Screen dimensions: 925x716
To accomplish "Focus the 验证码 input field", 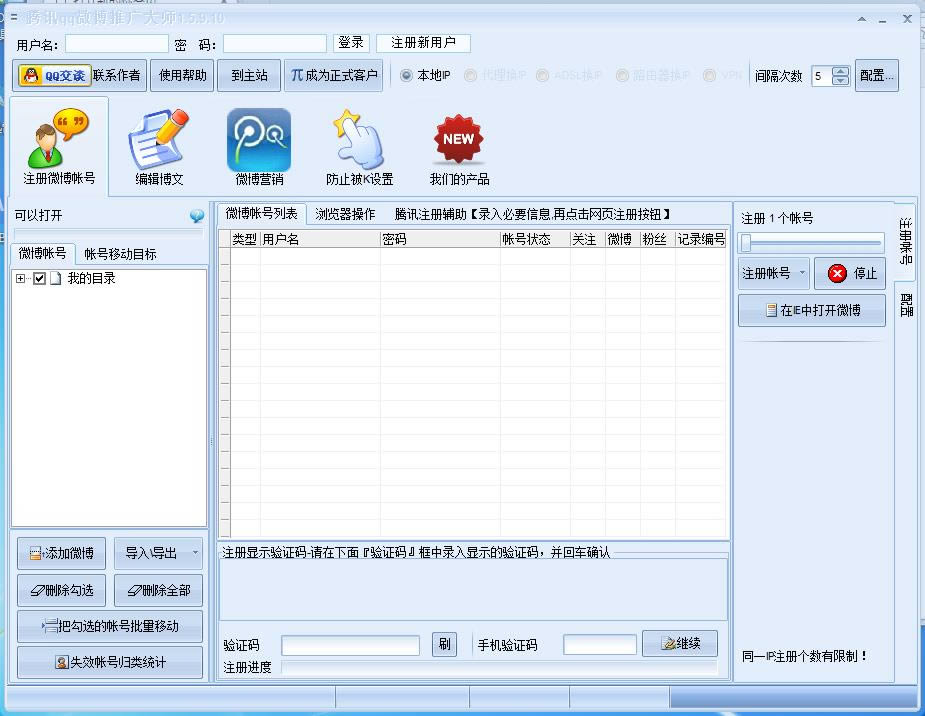I will click(x=350, y=645).
